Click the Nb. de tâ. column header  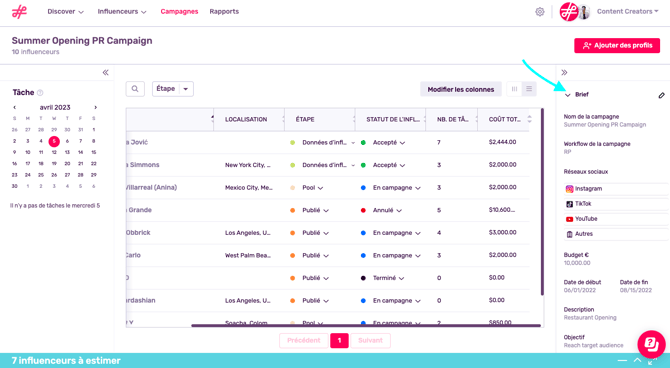(453, 120)
